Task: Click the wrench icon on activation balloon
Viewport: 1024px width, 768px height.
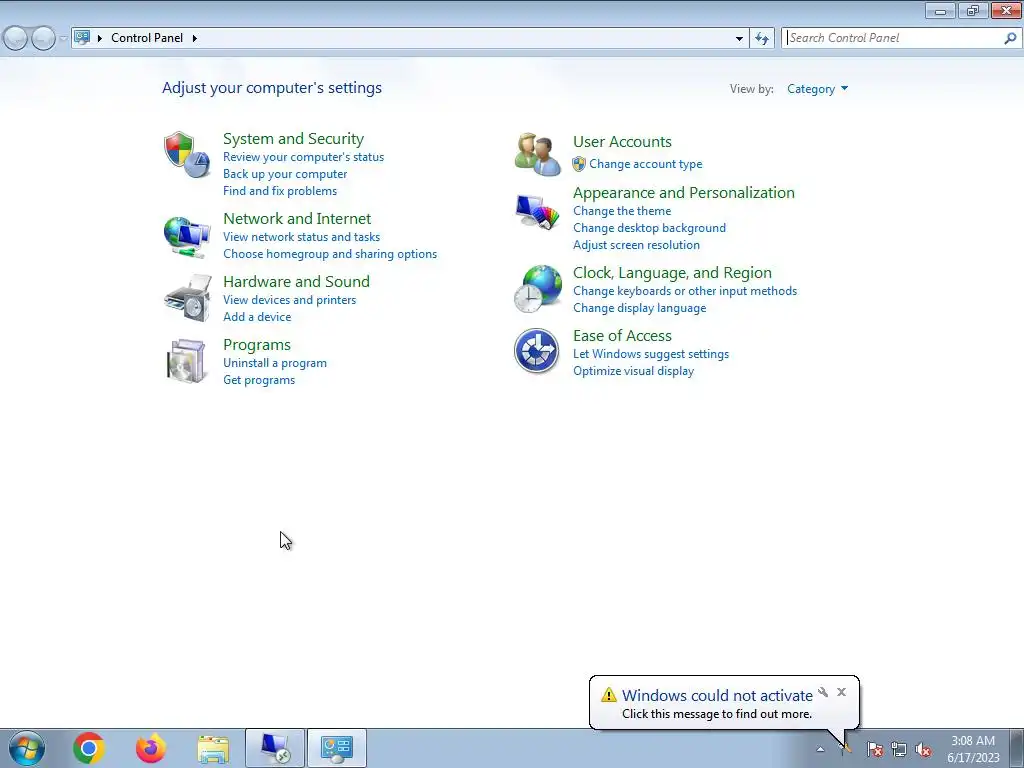Action: click(x=823, y=692)
